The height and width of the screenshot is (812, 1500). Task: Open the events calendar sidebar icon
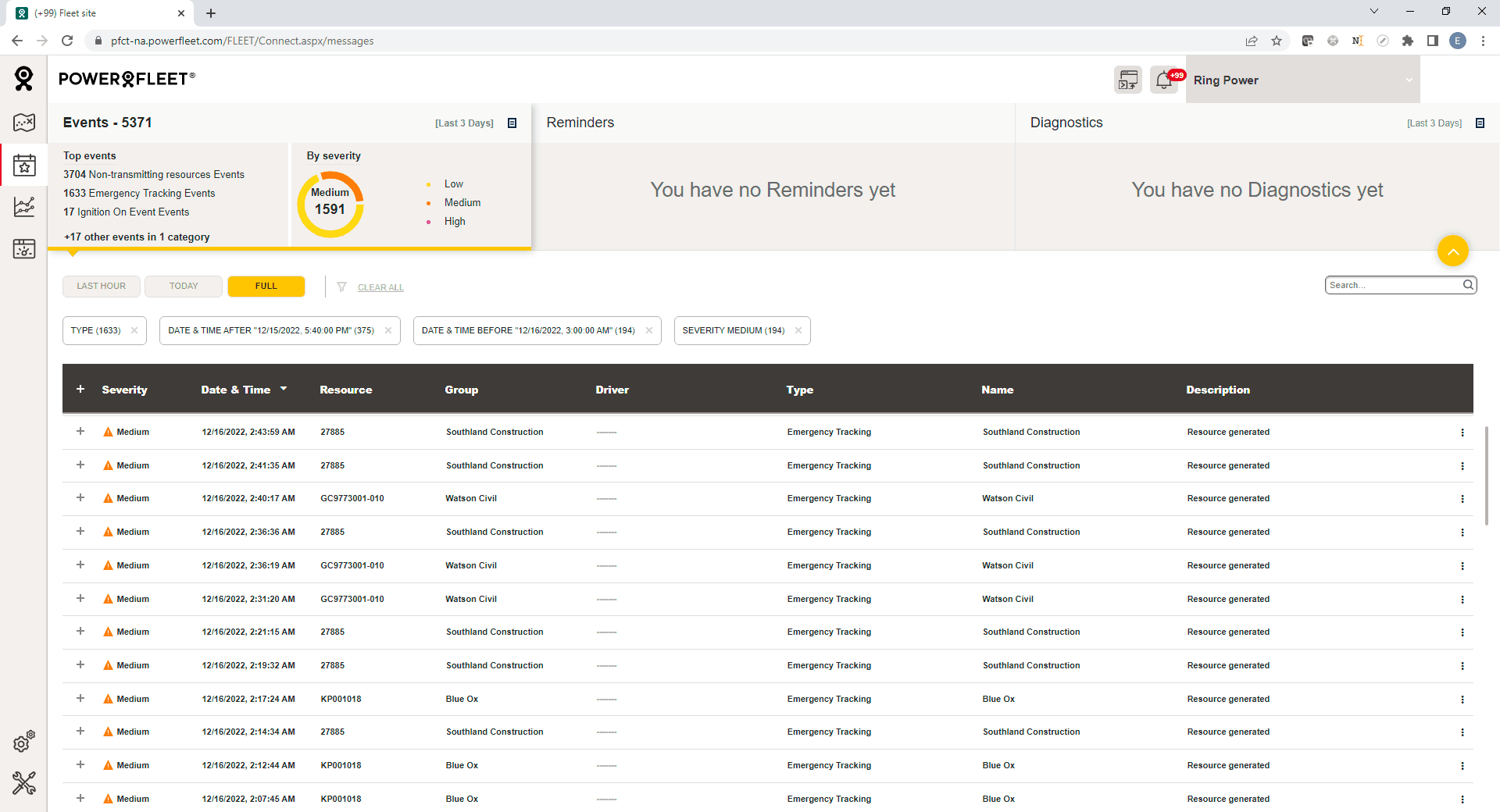(24, 165)
